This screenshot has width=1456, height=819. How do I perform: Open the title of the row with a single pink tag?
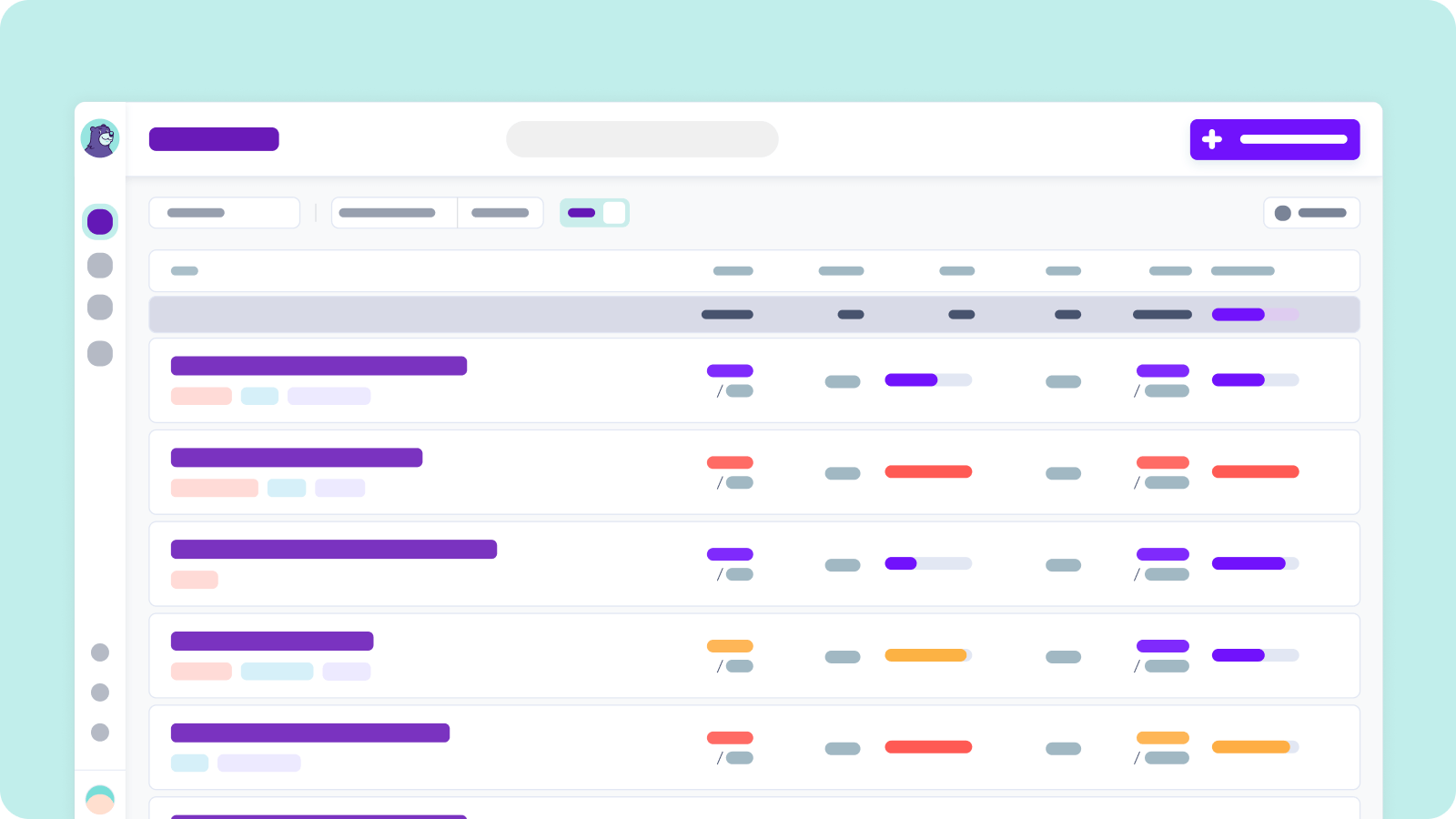(x=334, y=550)
